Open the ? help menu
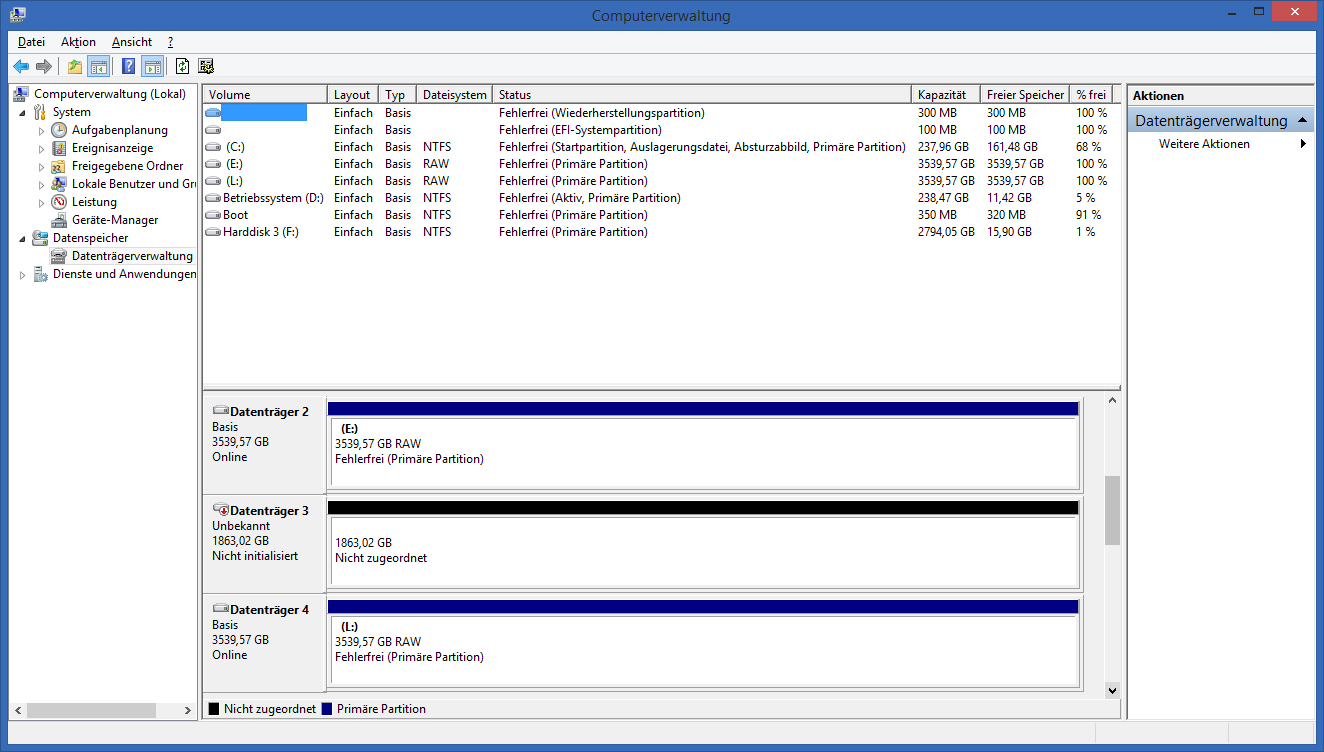 170,42
